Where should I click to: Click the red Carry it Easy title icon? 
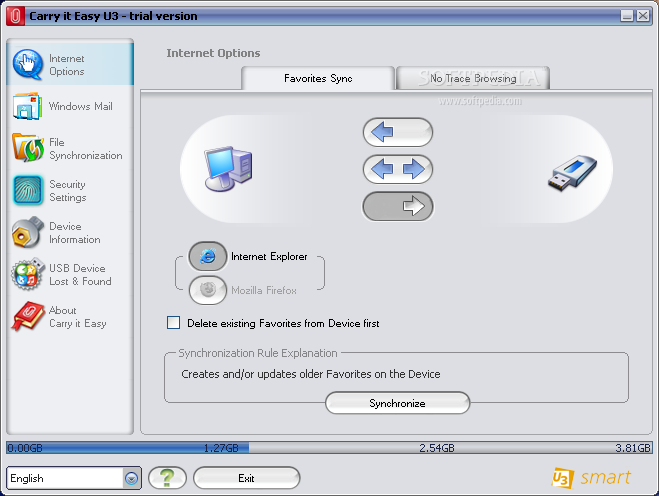(x=16, y=16)
